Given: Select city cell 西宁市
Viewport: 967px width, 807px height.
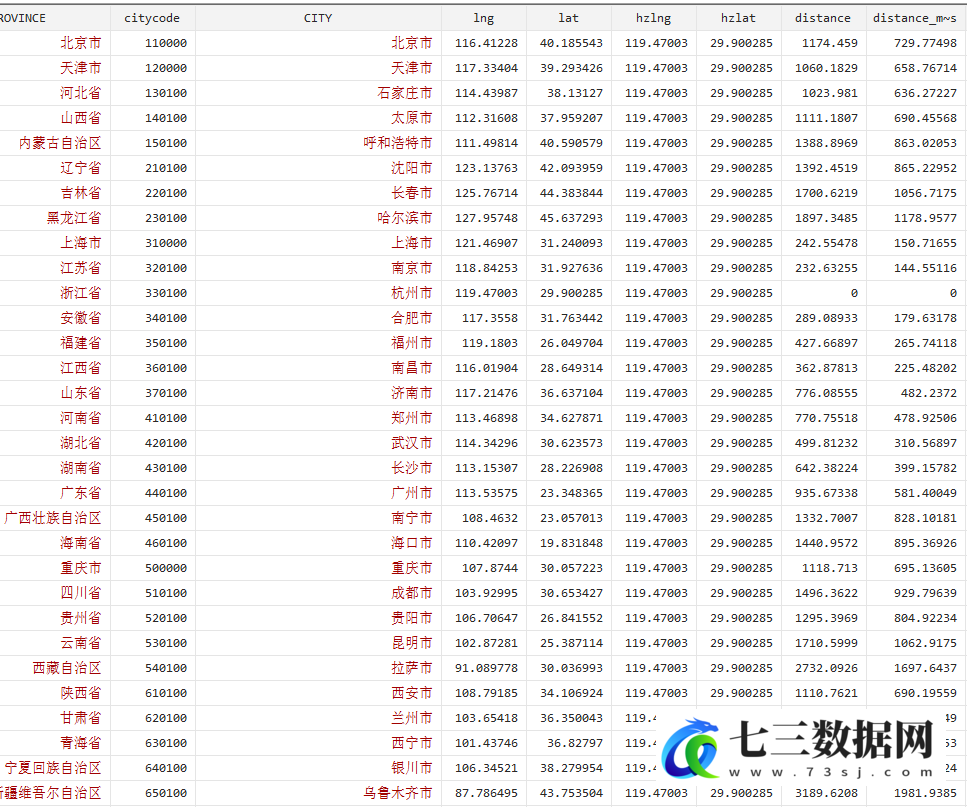Looking at the screenshot, I should pos(412,743).
